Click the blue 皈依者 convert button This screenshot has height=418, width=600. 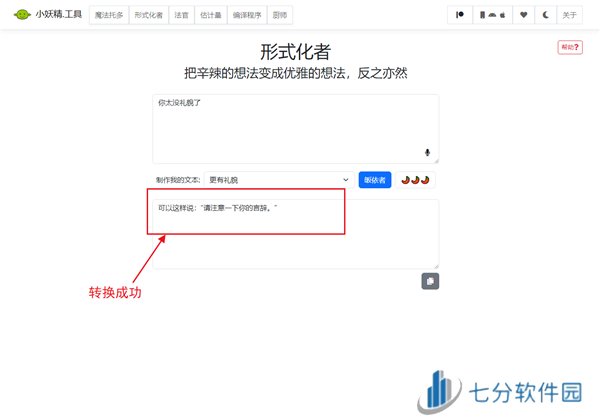(x=374, y=180)
